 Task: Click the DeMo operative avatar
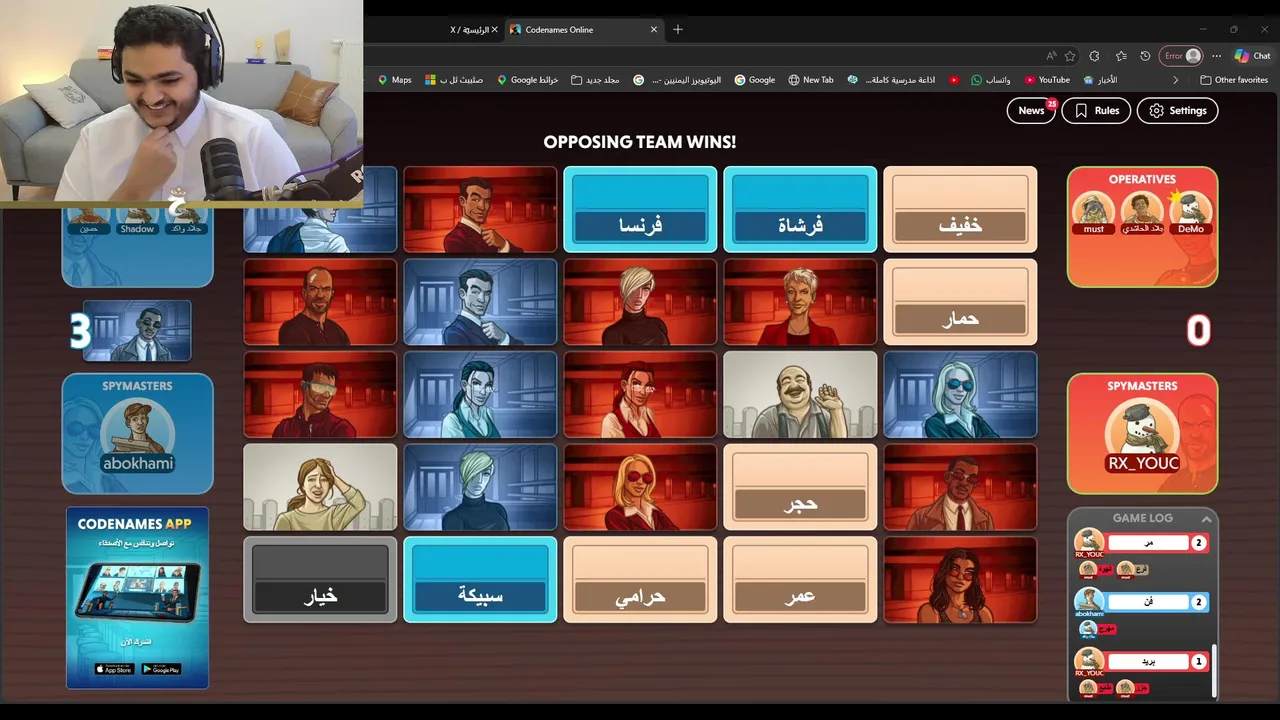pyautogui.click(x=1190, y=210)
